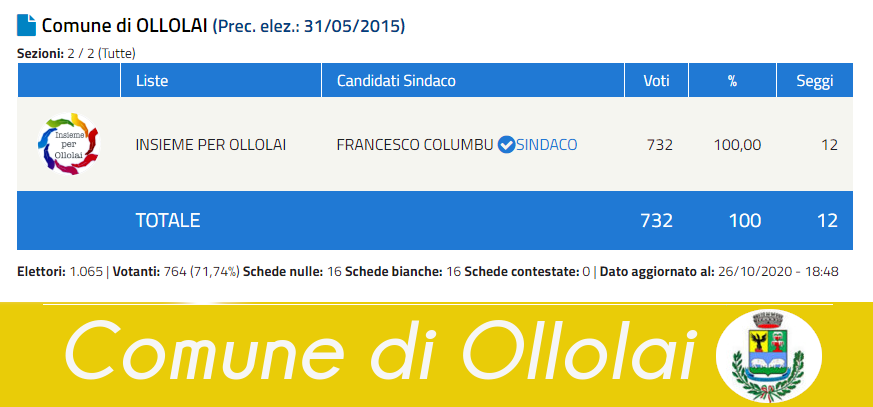
Task: Click the 100,00 percentage value
Action: click(737, 145)
